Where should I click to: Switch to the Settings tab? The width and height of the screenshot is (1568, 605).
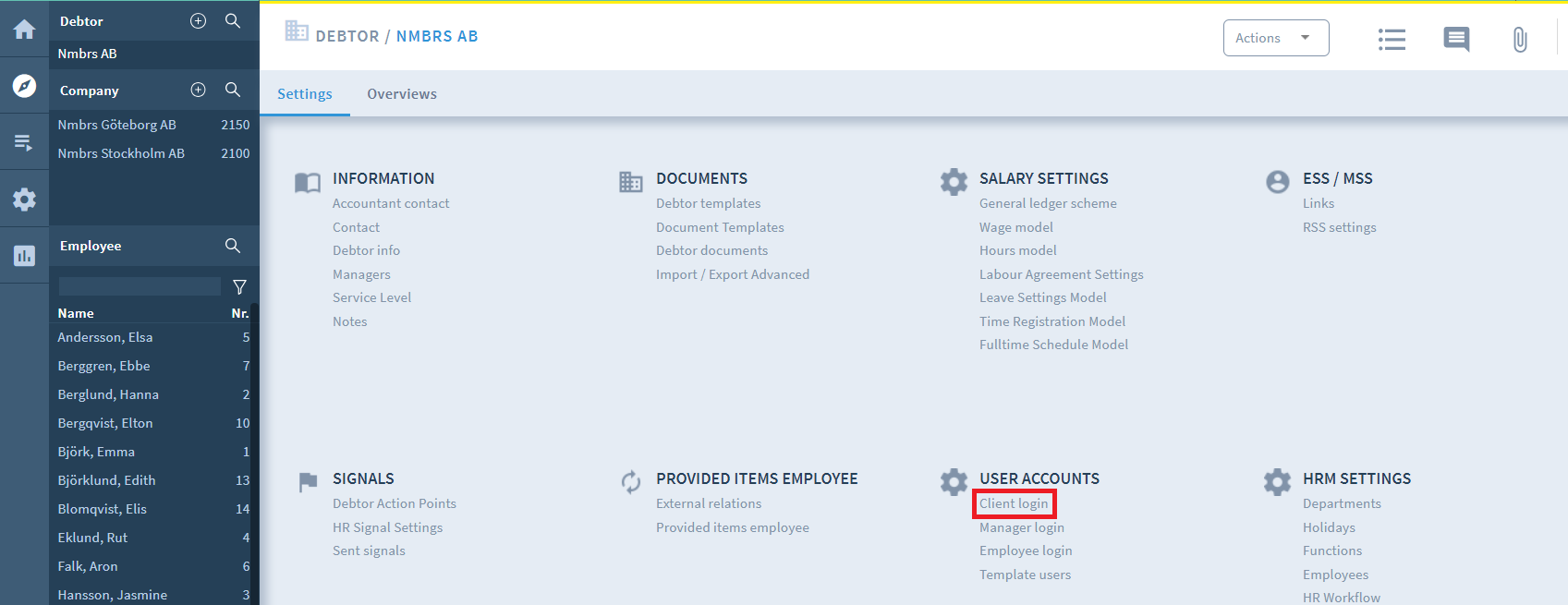(x=305, y=94)
